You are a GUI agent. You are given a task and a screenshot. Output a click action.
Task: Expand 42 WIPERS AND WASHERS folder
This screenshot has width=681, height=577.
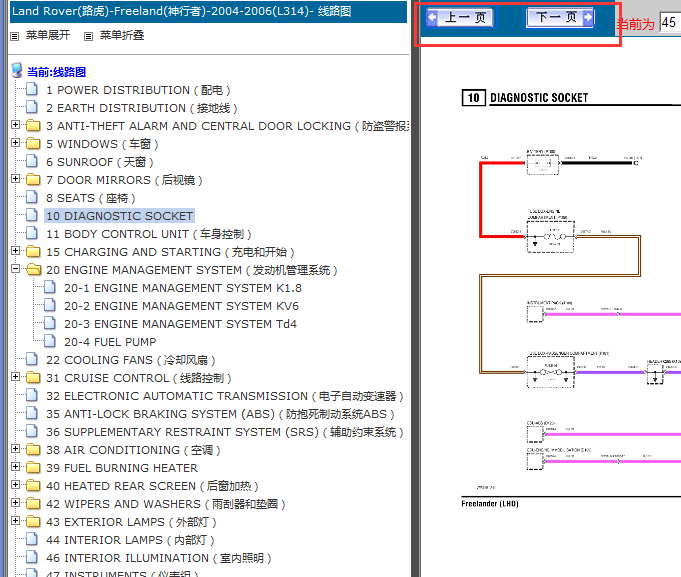[x=16, y=503]
